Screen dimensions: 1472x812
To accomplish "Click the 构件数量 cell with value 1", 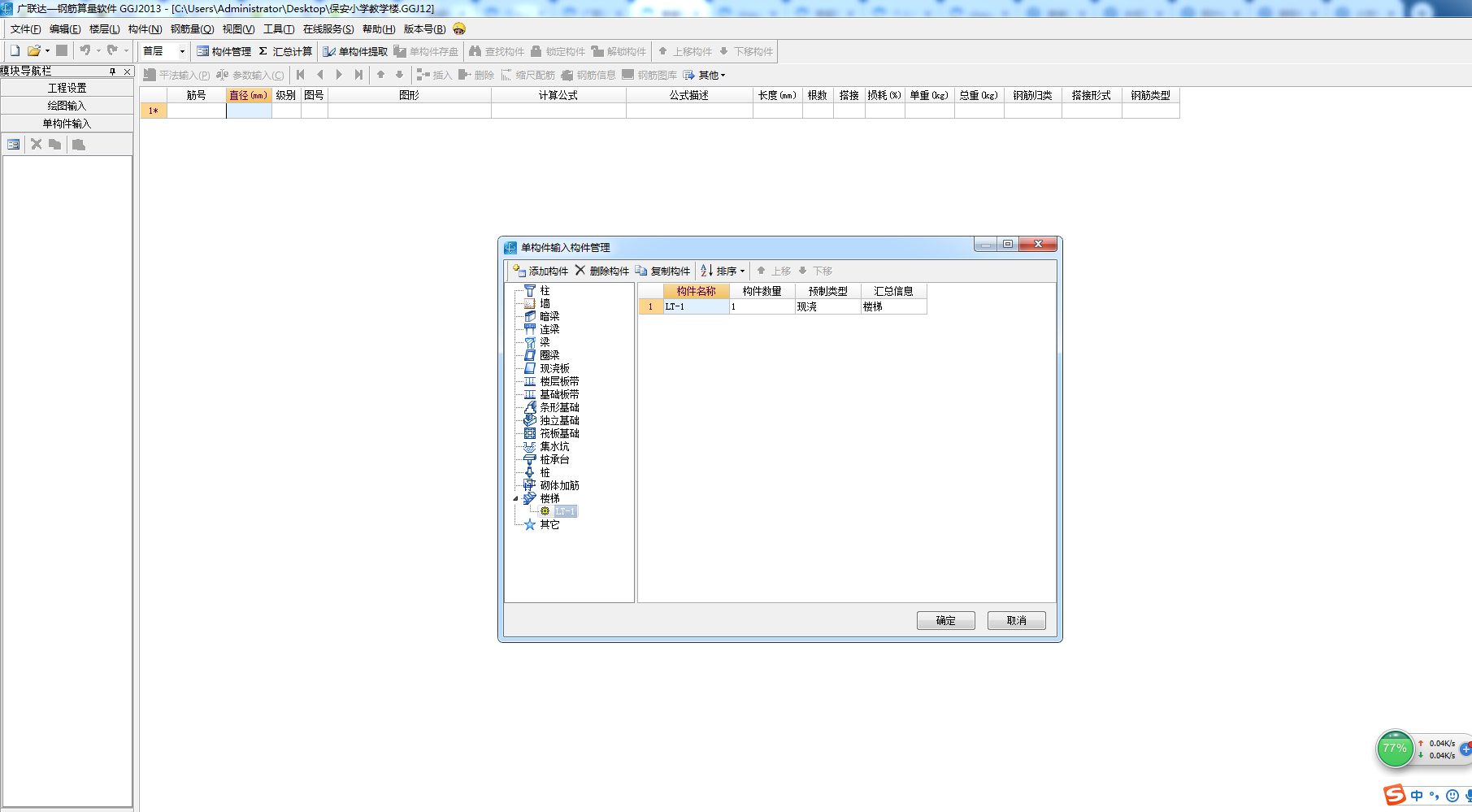I will pyautogui.click(x=762, y=306).
